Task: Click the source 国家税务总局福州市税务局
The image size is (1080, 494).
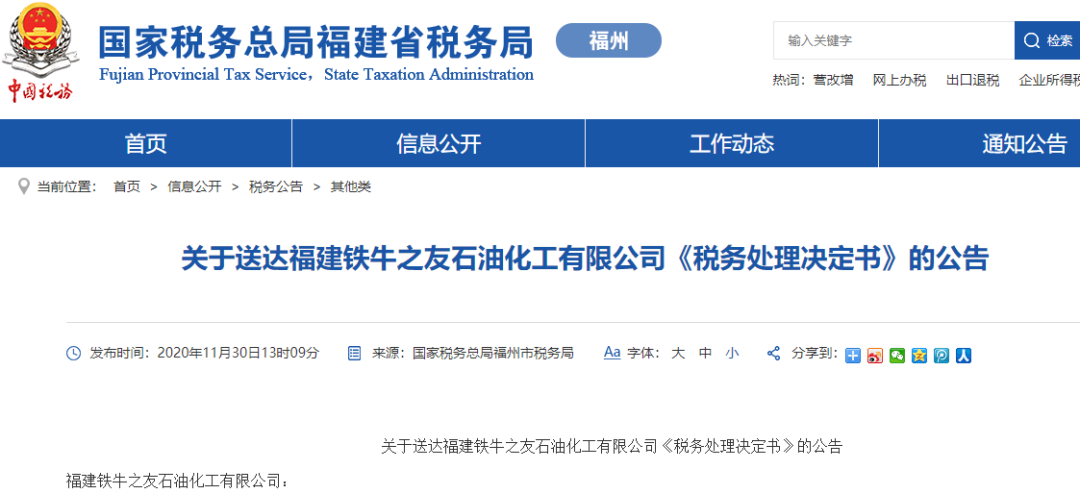Action: [x=493, y=354]
